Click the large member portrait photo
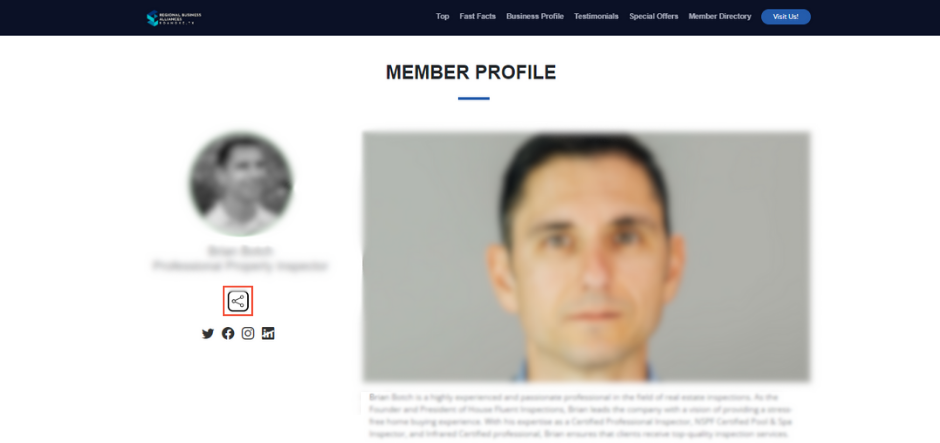Image resolution: width=940 pixels, height=443 pixels. coord(586,257)
